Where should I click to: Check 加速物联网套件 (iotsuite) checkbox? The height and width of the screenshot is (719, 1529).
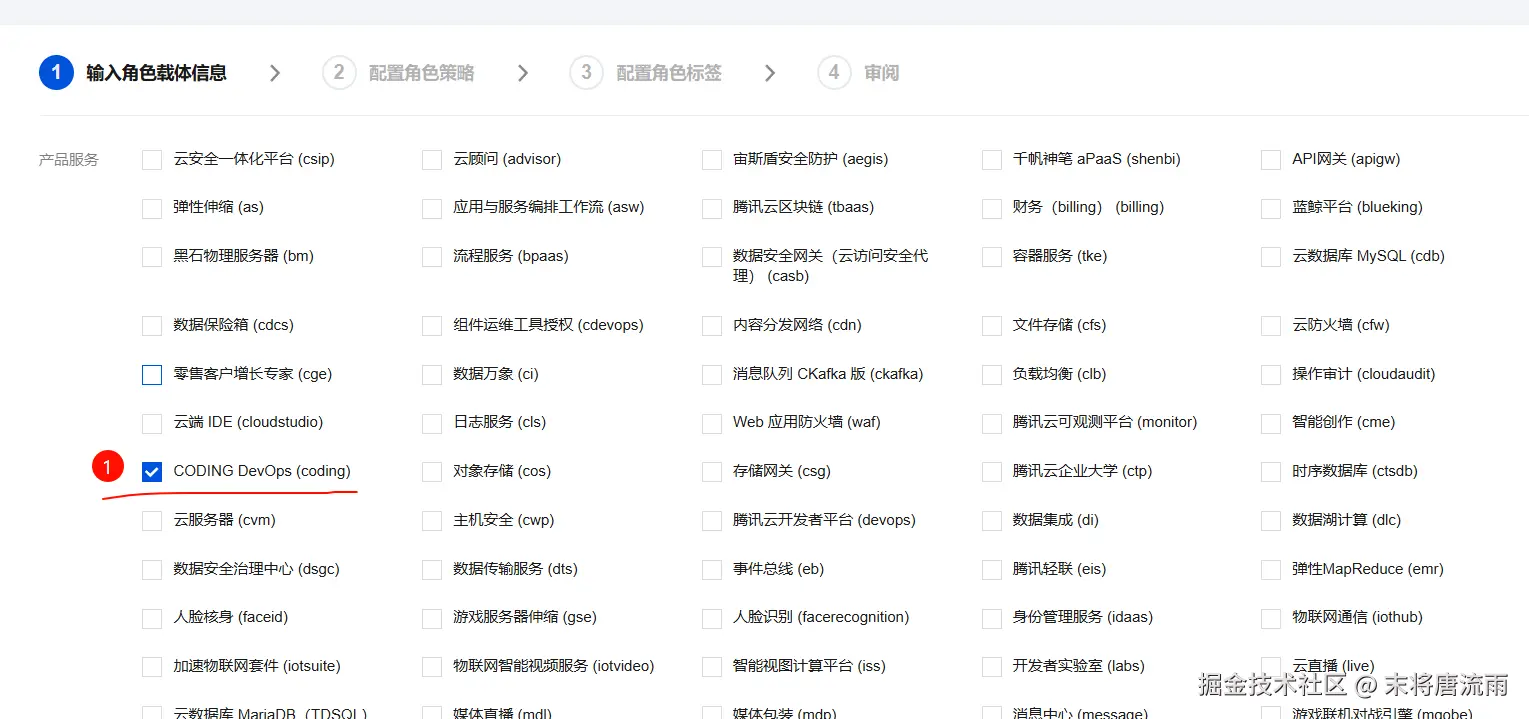[152, 667]
